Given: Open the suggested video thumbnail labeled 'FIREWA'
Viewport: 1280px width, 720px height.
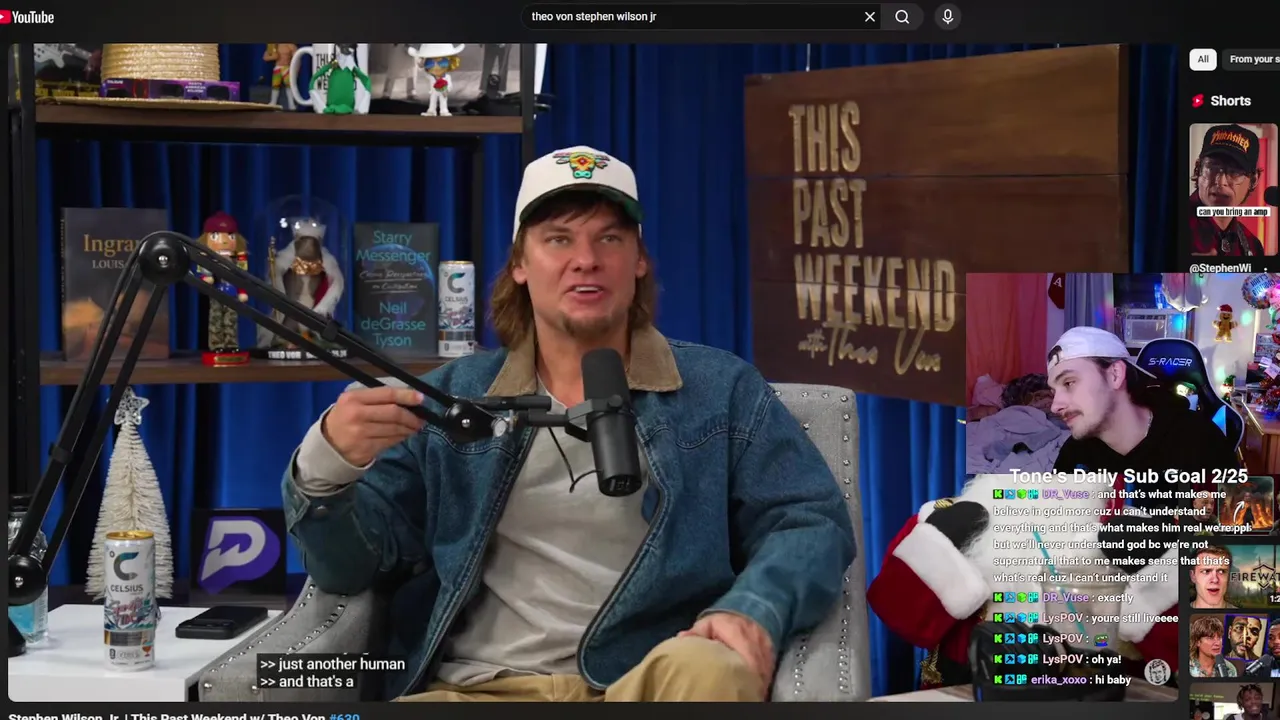Looking at the screenshot, I should 1233,576.
